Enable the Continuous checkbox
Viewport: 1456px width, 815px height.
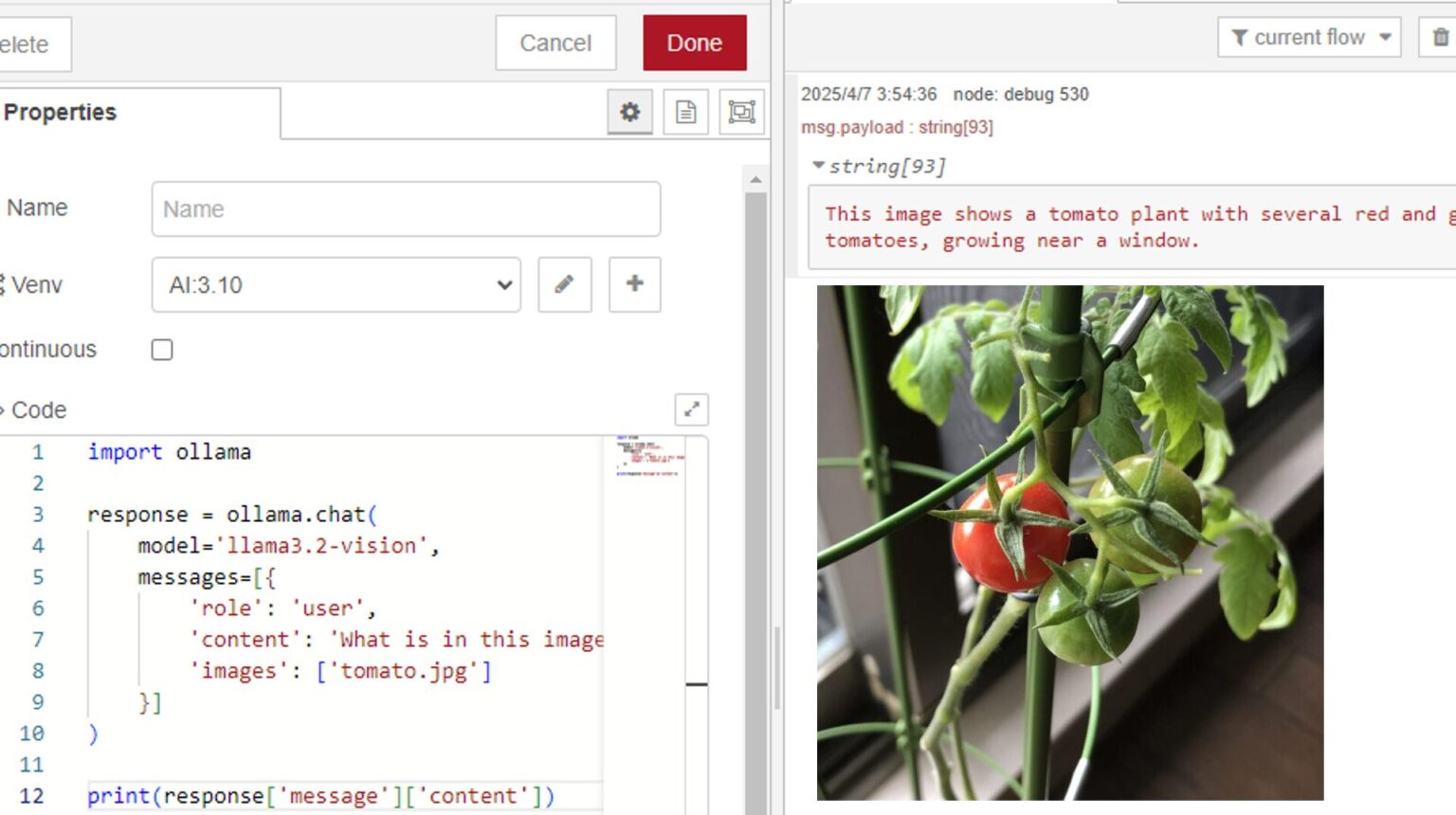tap(161, 350)
